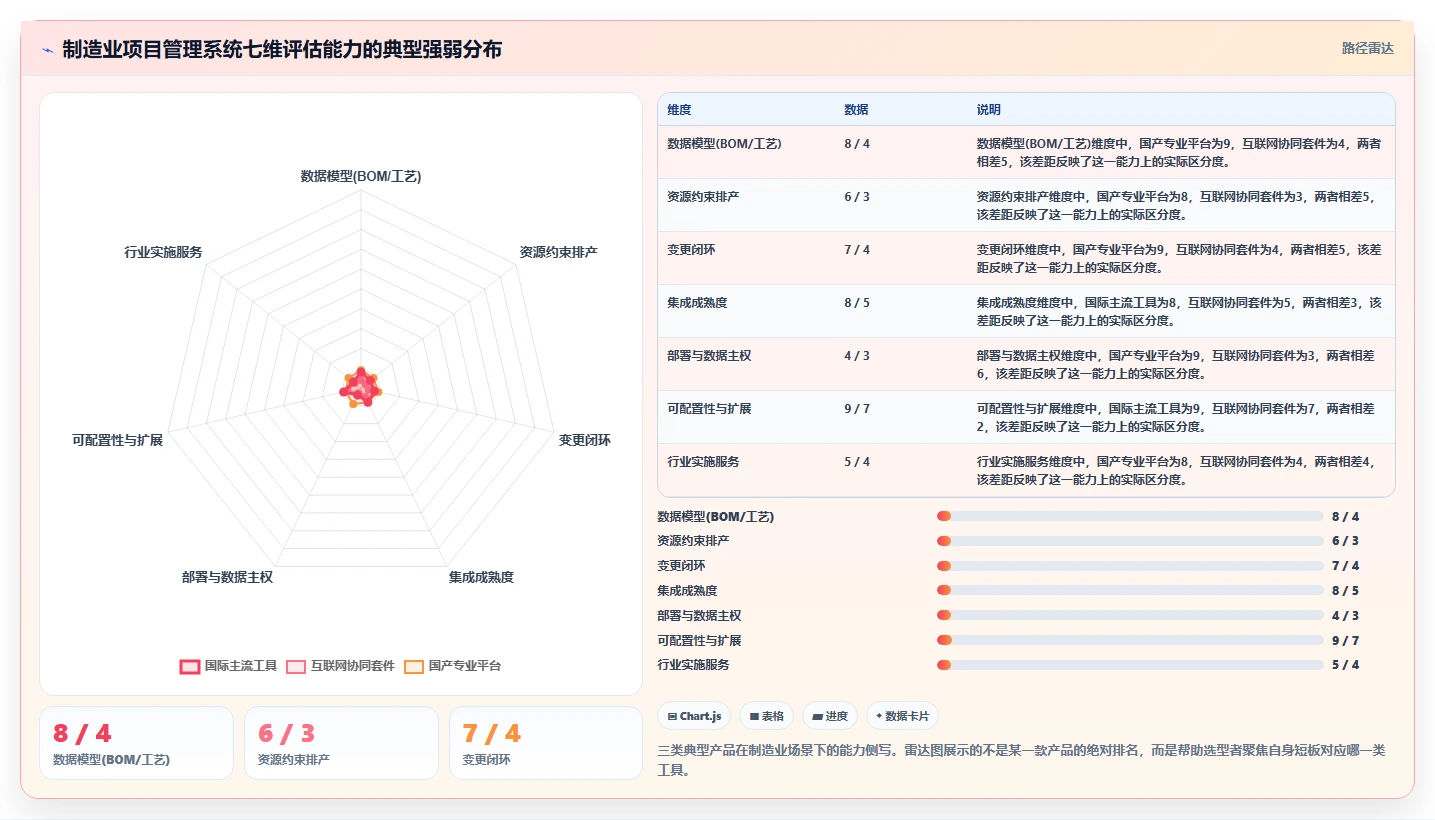The height and width of the screenshot is (820, 1435).
Task: Open the 7 / 4 变更闭环 data card
Action: click(x=546, y=743)
